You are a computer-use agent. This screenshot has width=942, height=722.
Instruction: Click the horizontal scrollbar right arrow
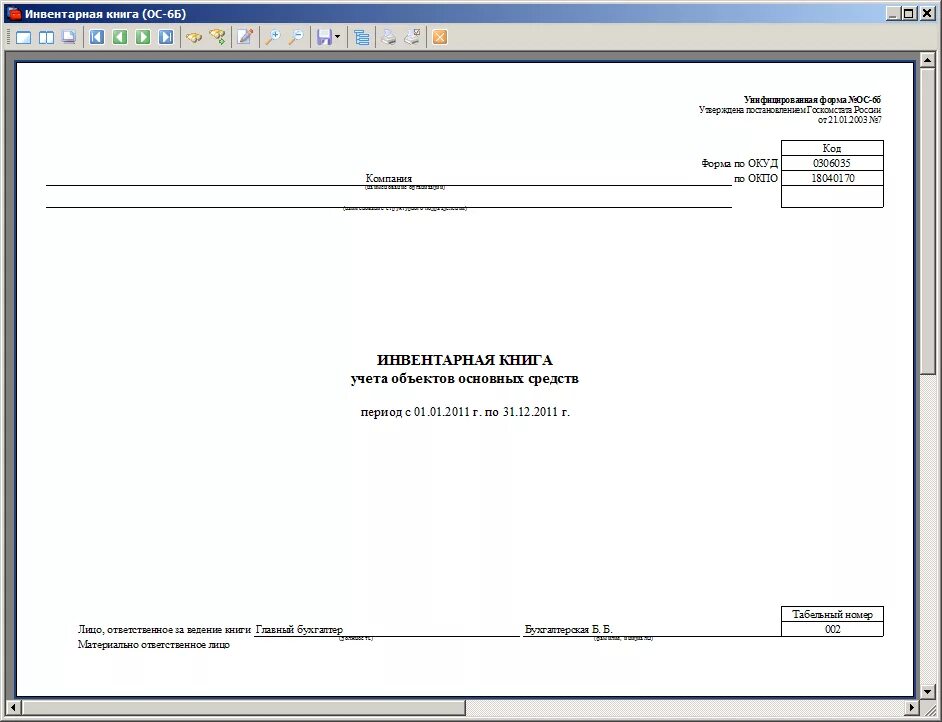[x=913, y=708]
